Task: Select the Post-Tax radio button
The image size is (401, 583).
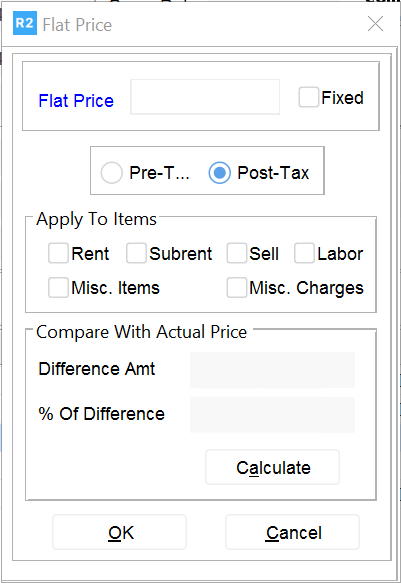Action: 220,173
